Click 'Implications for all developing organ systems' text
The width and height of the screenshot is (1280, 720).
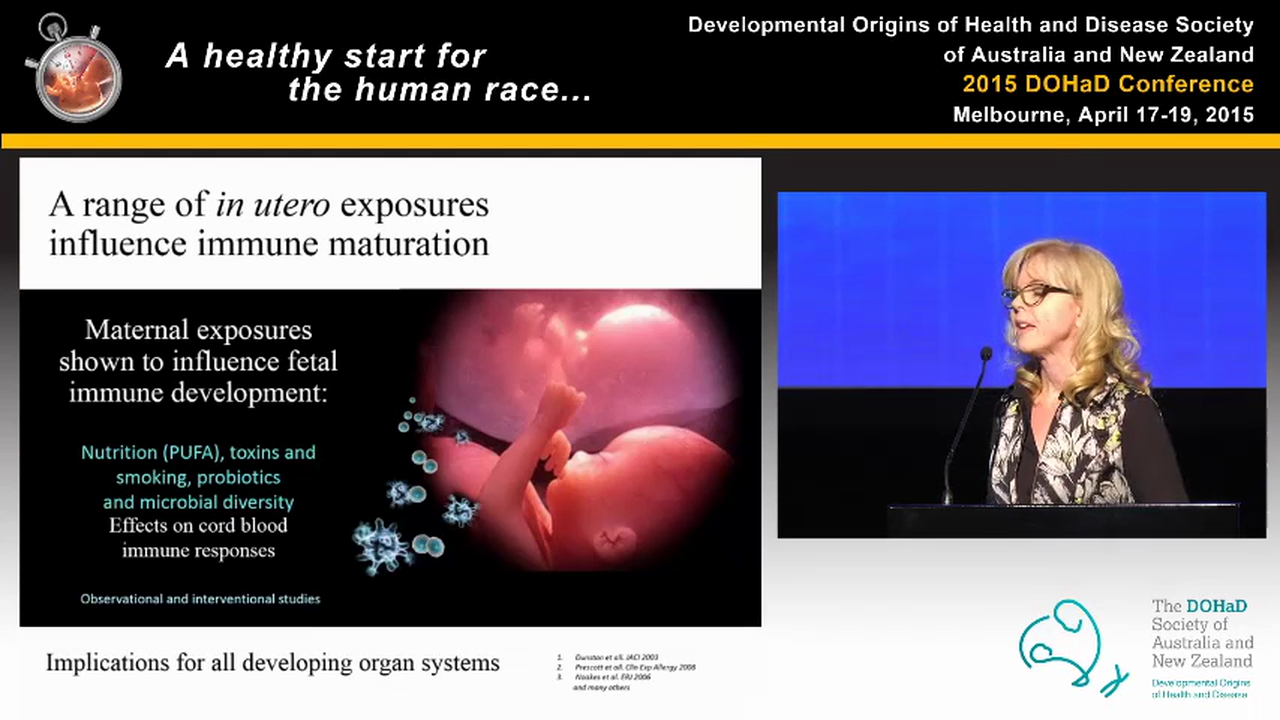(x=272, y=662)
